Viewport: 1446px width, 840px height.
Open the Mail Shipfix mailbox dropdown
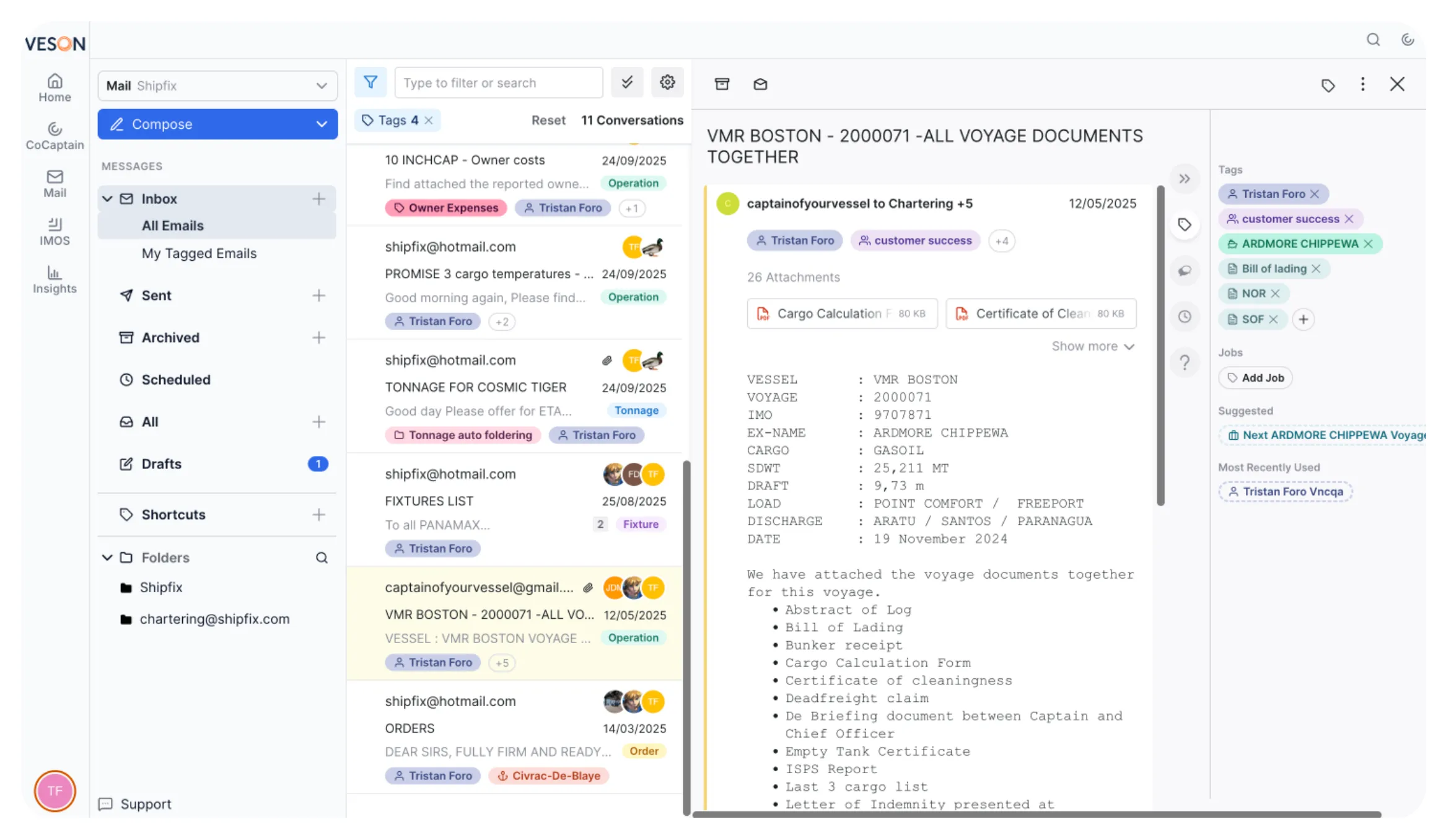click(x=217, y=85)
